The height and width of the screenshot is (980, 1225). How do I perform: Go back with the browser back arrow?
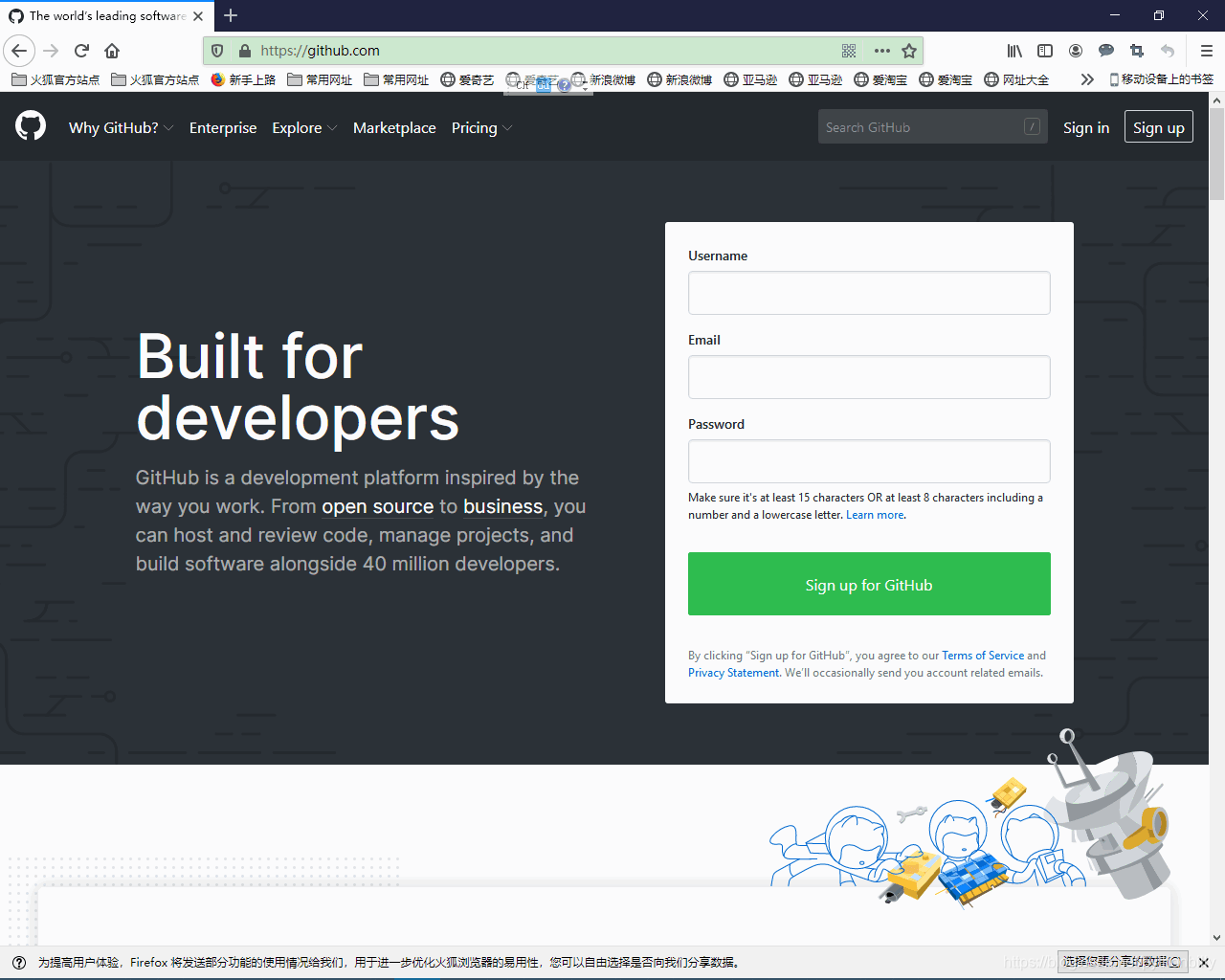(x=19, y=51)
